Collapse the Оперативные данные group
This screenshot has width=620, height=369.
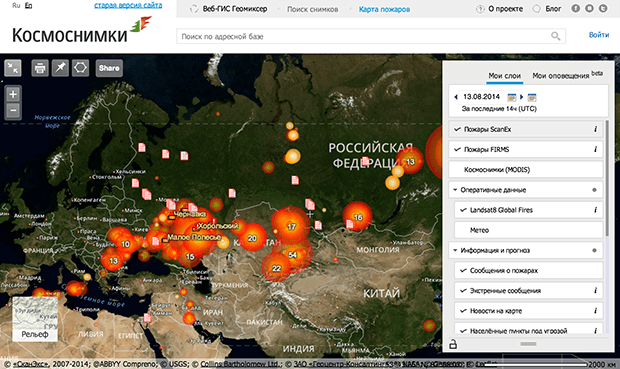[455, 190]
